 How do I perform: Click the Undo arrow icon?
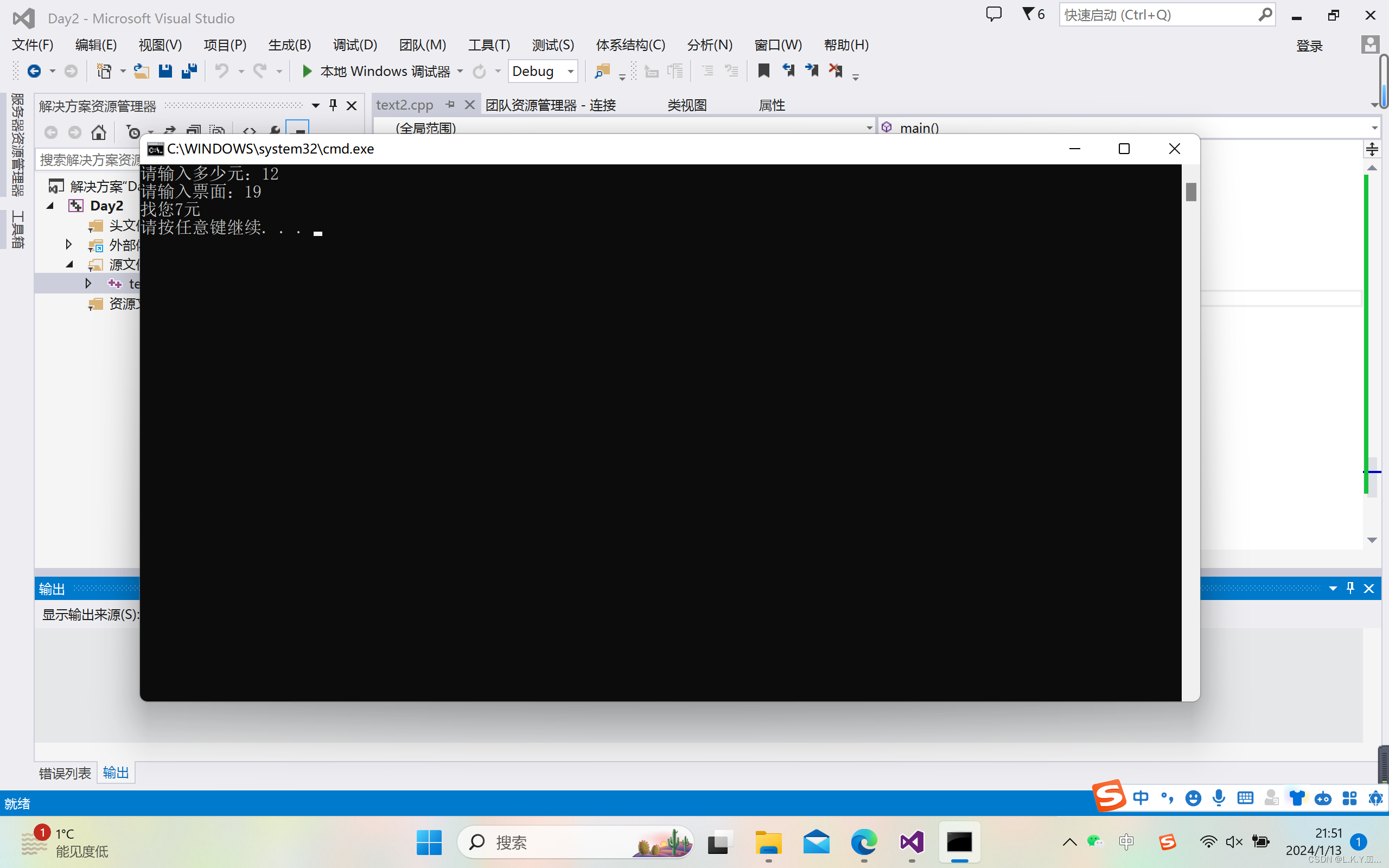(x=221, y=71)
